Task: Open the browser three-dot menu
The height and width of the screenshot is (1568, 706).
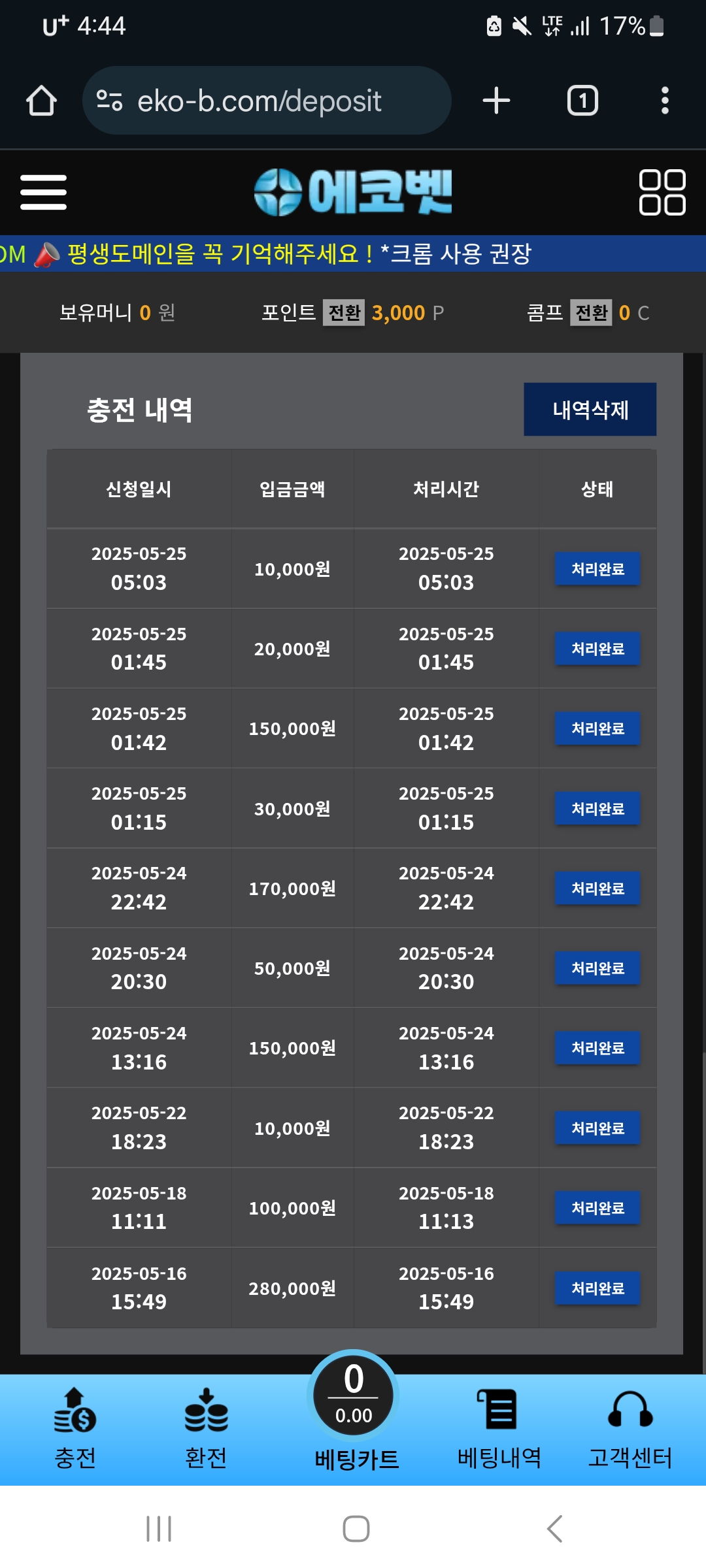Action: click(665, 101)
